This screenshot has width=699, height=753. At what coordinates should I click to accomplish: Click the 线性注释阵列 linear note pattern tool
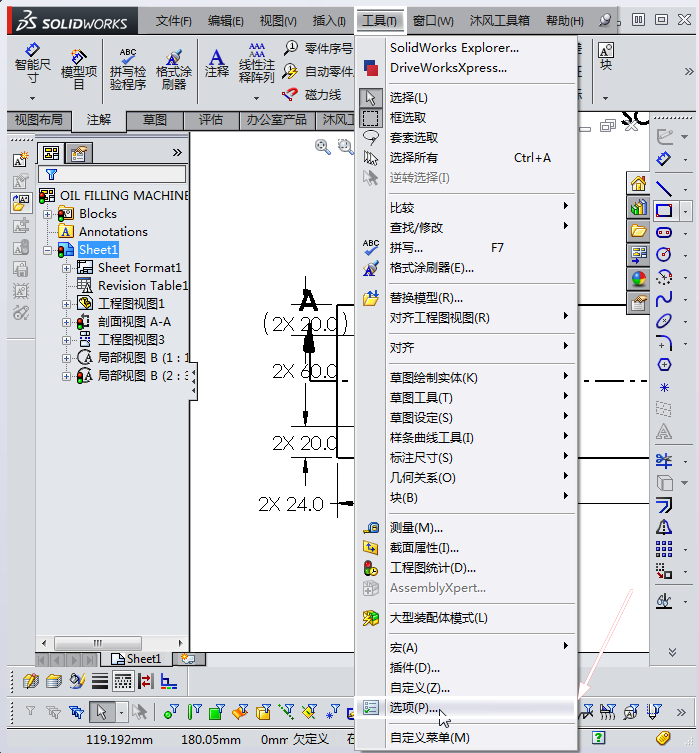point(256,63)
